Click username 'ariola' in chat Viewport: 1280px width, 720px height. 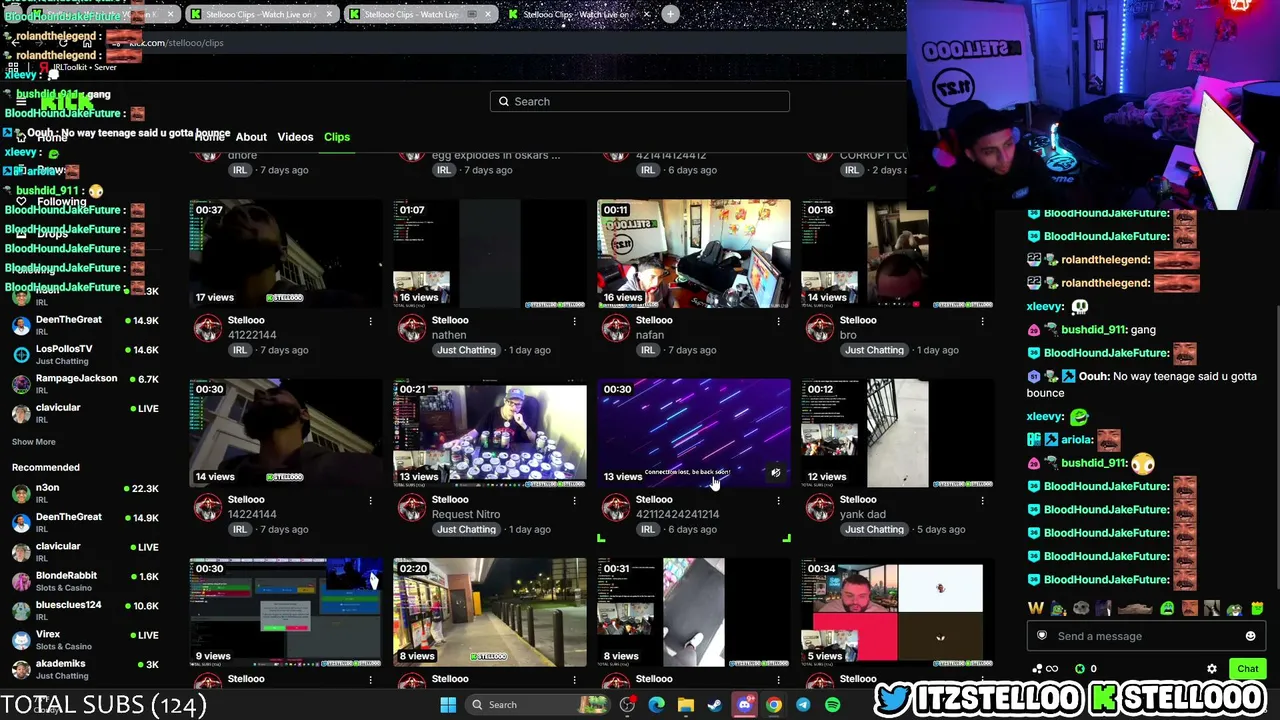[1076, 440]
